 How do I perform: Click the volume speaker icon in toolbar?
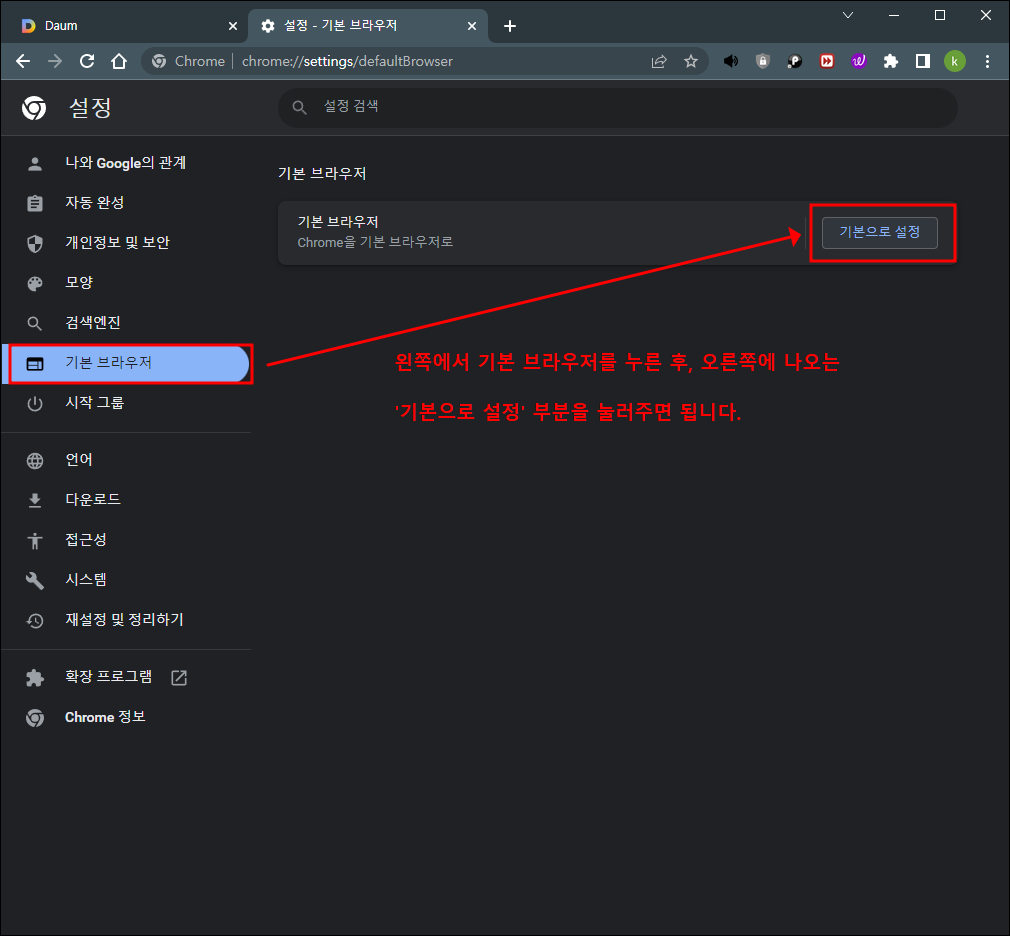click(x=731, y=61)
